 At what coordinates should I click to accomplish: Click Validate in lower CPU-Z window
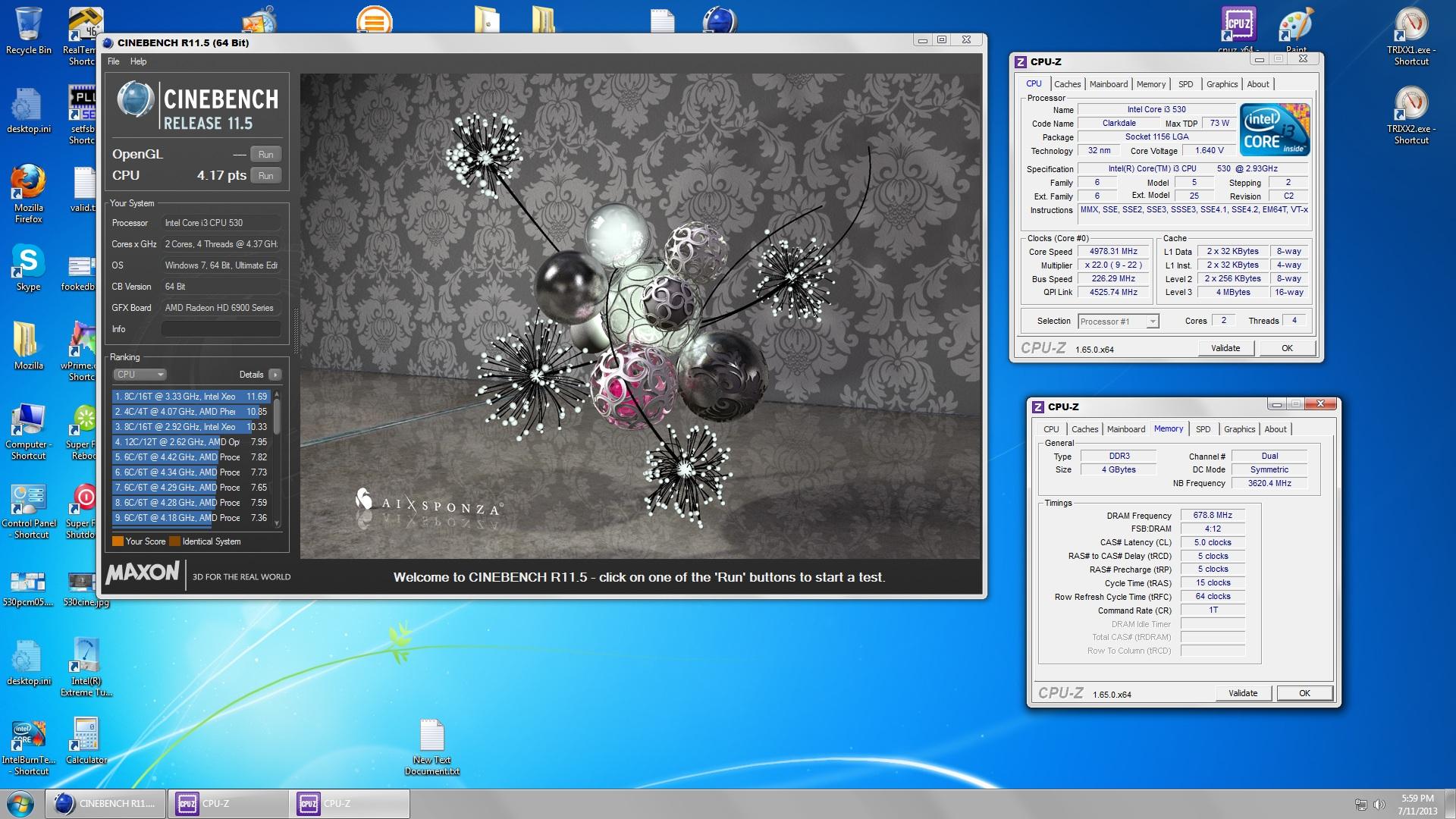tap(1243, 693)
